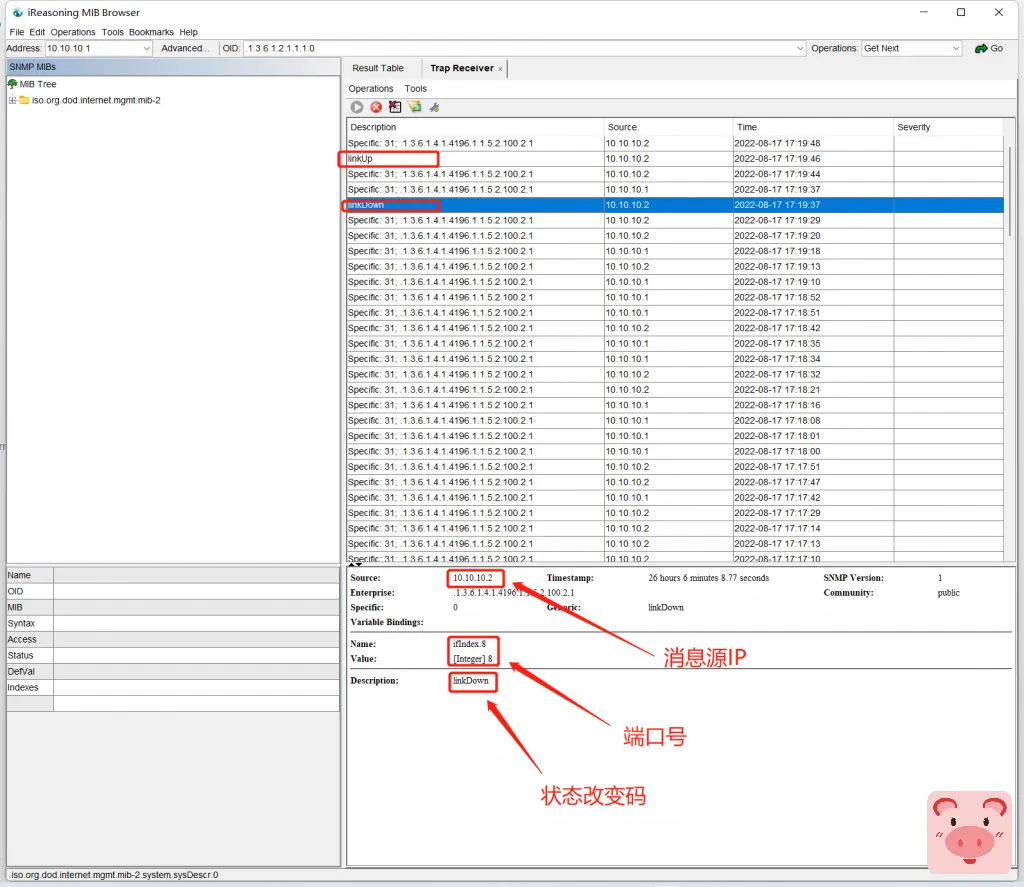Open the Trap Receiver Operations submenu

pos(370,89)
